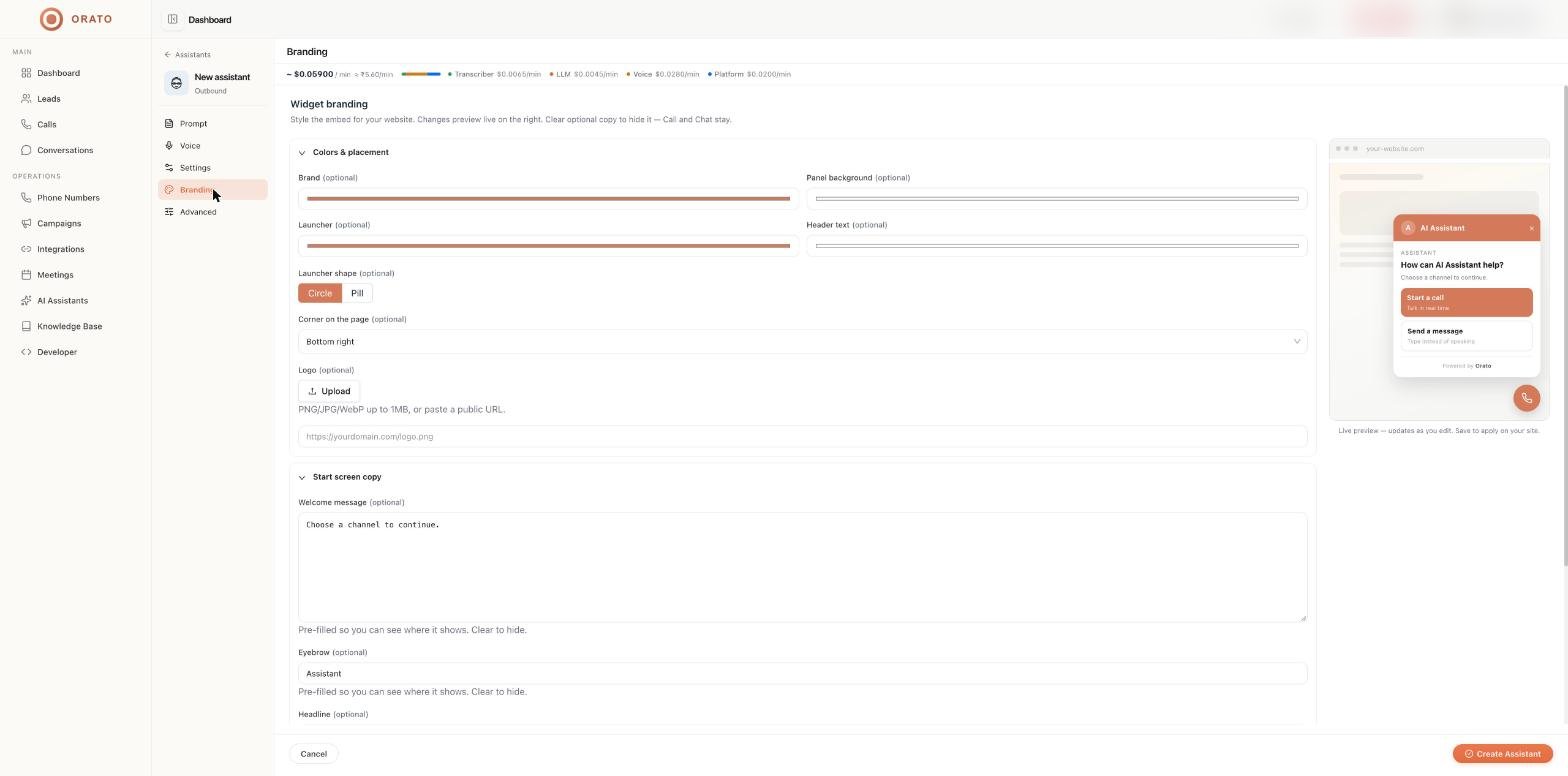The height and width of the screenshot is (776, 1568).
Task: Open the Header text color picker
Action: [x=1057, y=246]
